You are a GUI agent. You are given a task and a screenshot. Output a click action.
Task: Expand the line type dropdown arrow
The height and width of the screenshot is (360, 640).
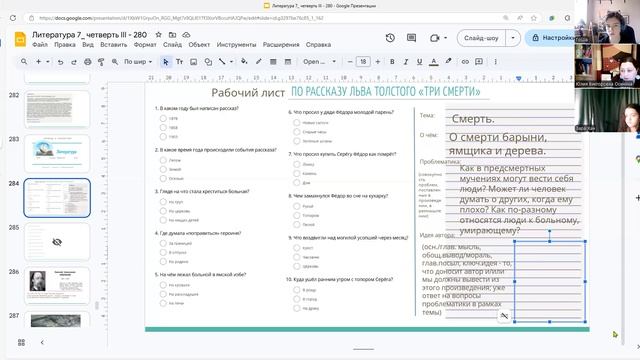pyautogui.click(x=231, y=62)
